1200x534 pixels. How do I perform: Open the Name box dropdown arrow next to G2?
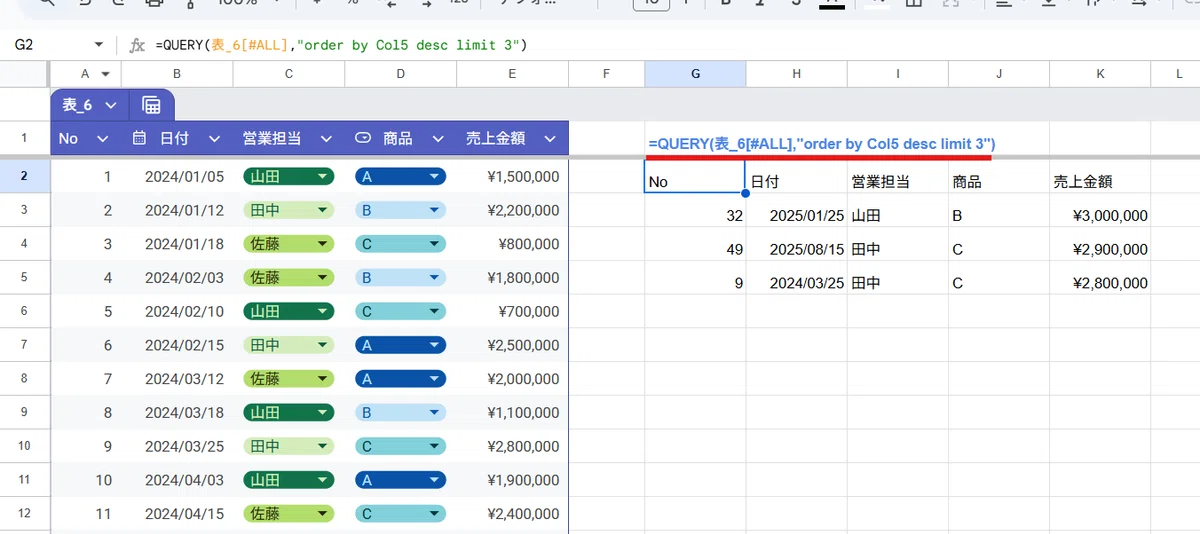pyautogui.click(x=99, y=45)
